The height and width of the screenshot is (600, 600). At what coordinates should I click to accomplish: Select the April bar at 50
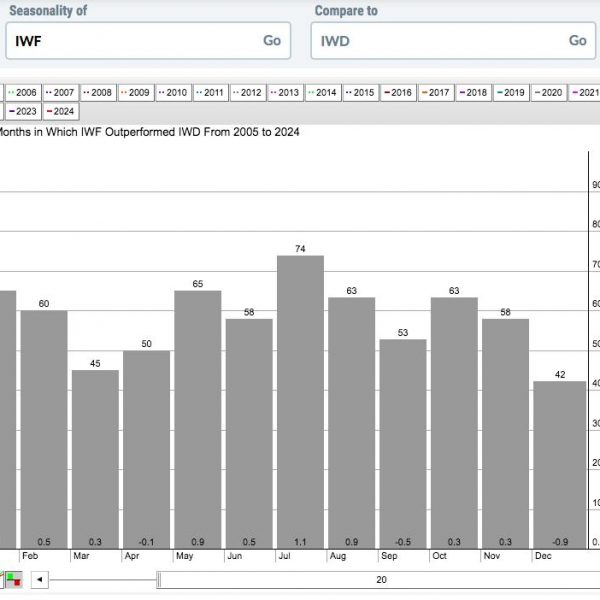click(147, 450)
